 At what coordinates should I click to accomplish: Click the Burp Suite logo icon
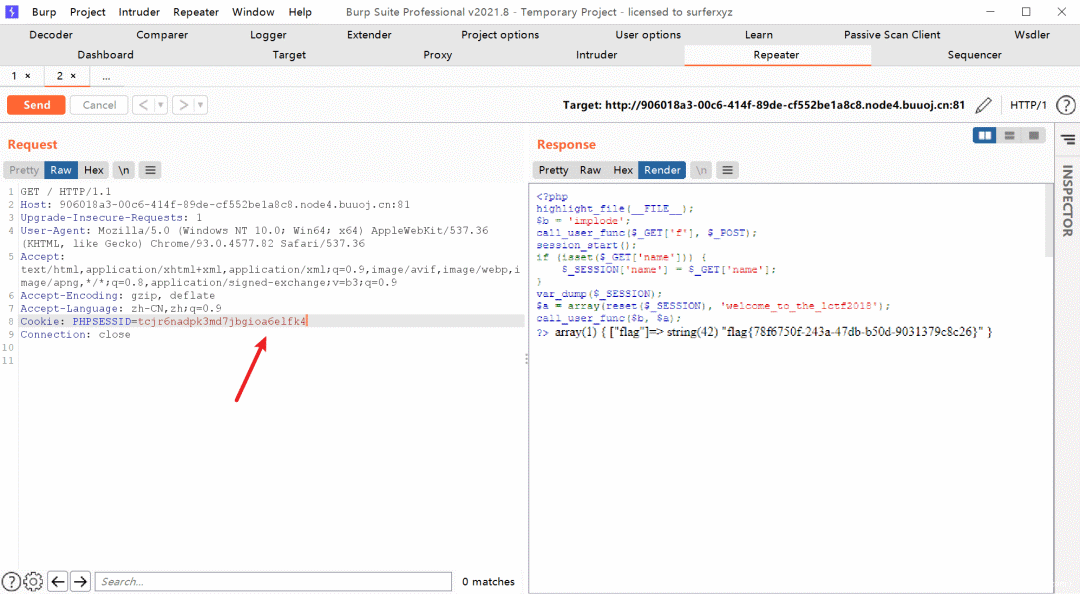tap(12, 12)
